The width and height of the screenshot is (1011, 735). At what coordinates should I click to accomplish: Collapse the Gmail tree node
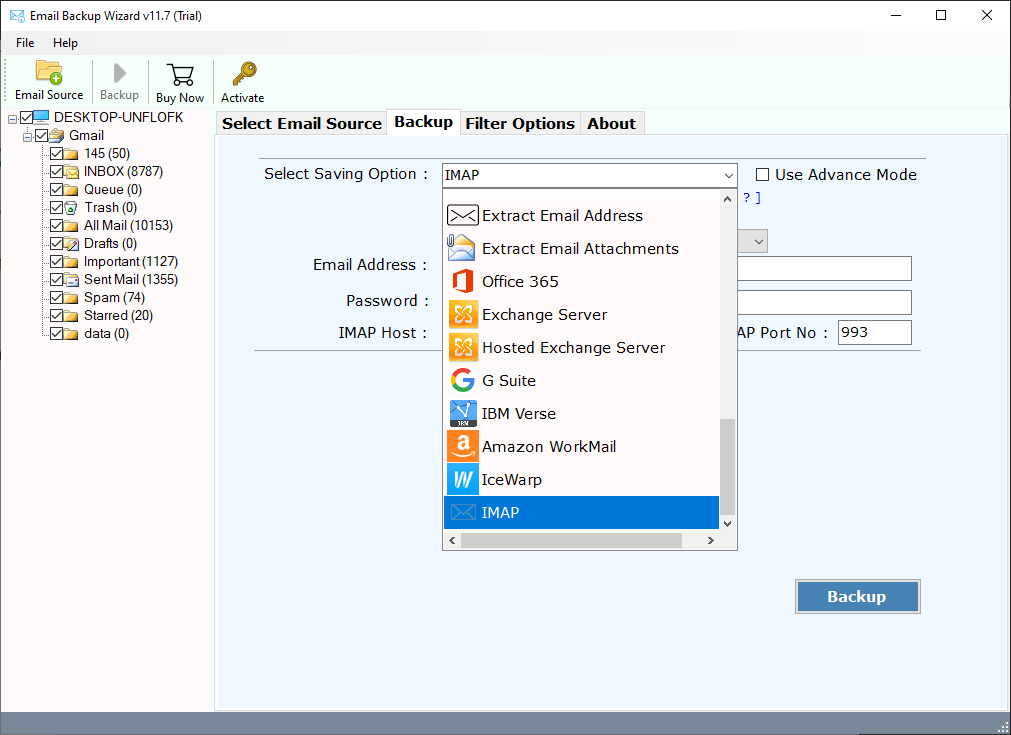click(x=28, y=137)
